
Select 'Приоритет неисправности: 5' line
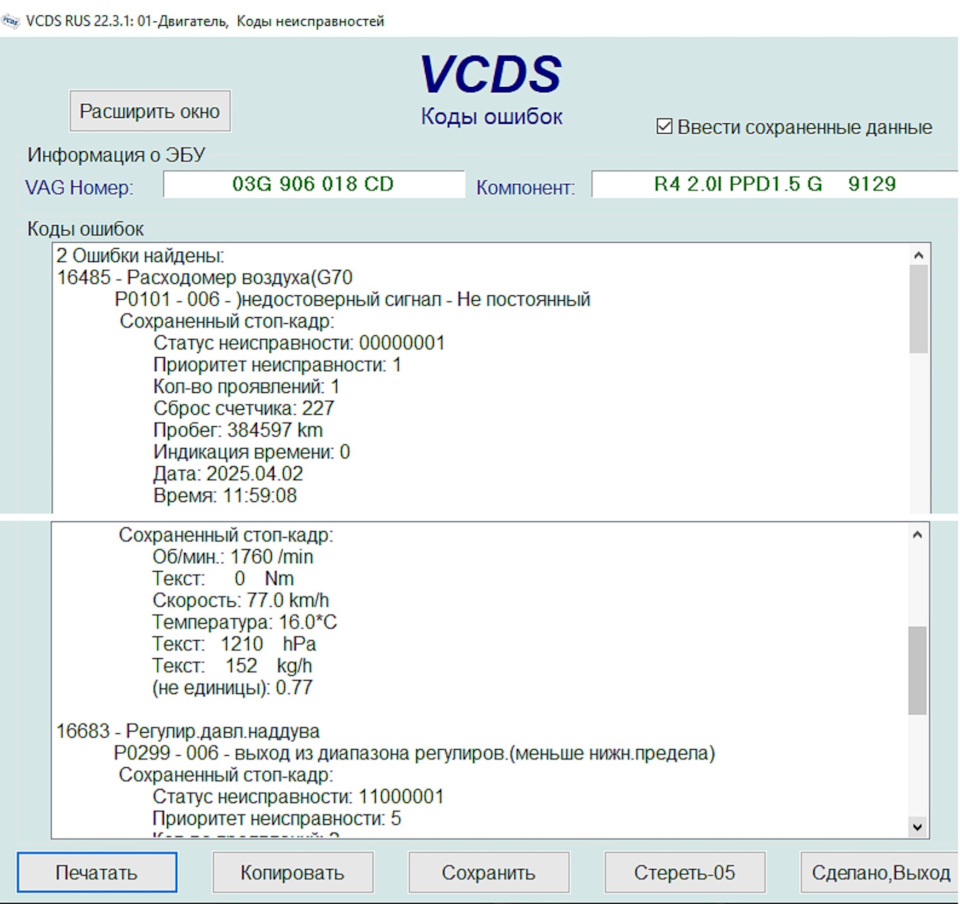tap(277, 818)
